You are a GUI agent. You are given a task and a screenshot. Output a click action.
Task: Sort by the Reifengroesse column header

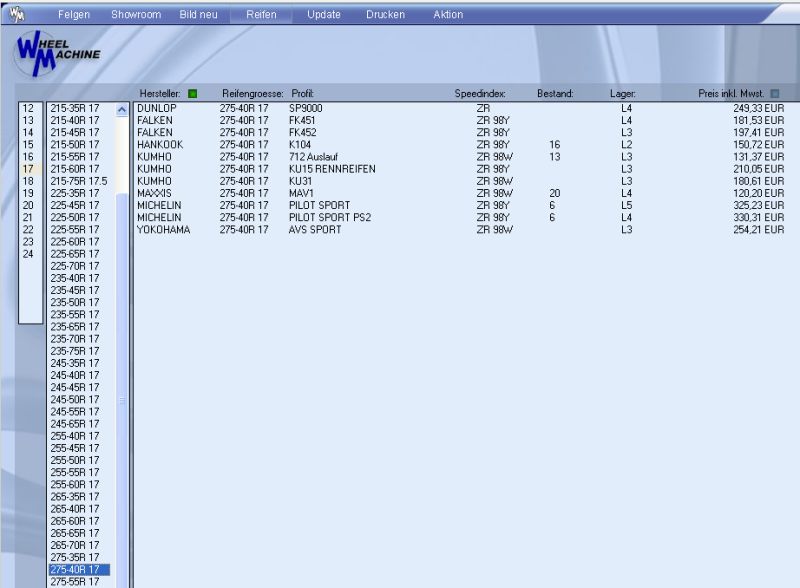point(253,93)
